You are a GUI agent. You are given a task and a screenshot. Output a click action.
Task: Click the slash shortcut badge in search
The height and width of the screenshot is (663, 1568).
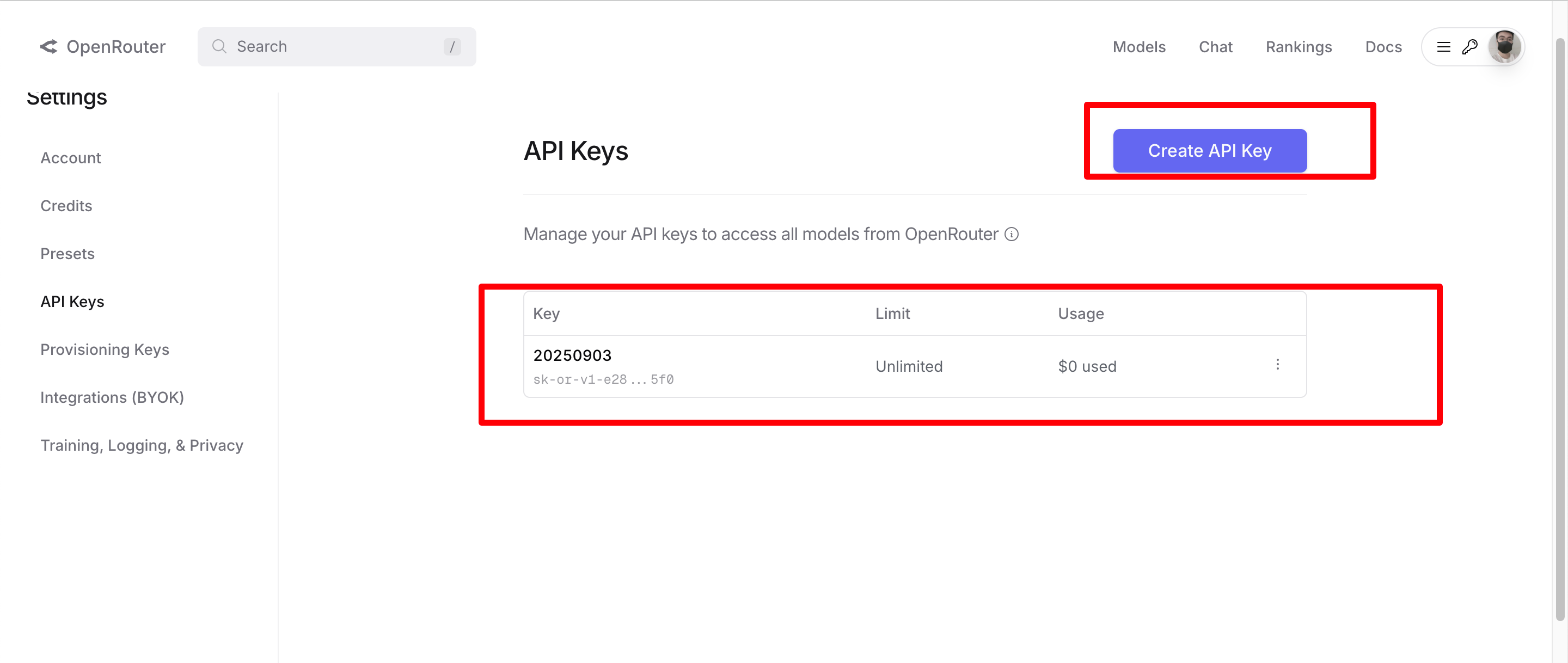pos(452,47)
